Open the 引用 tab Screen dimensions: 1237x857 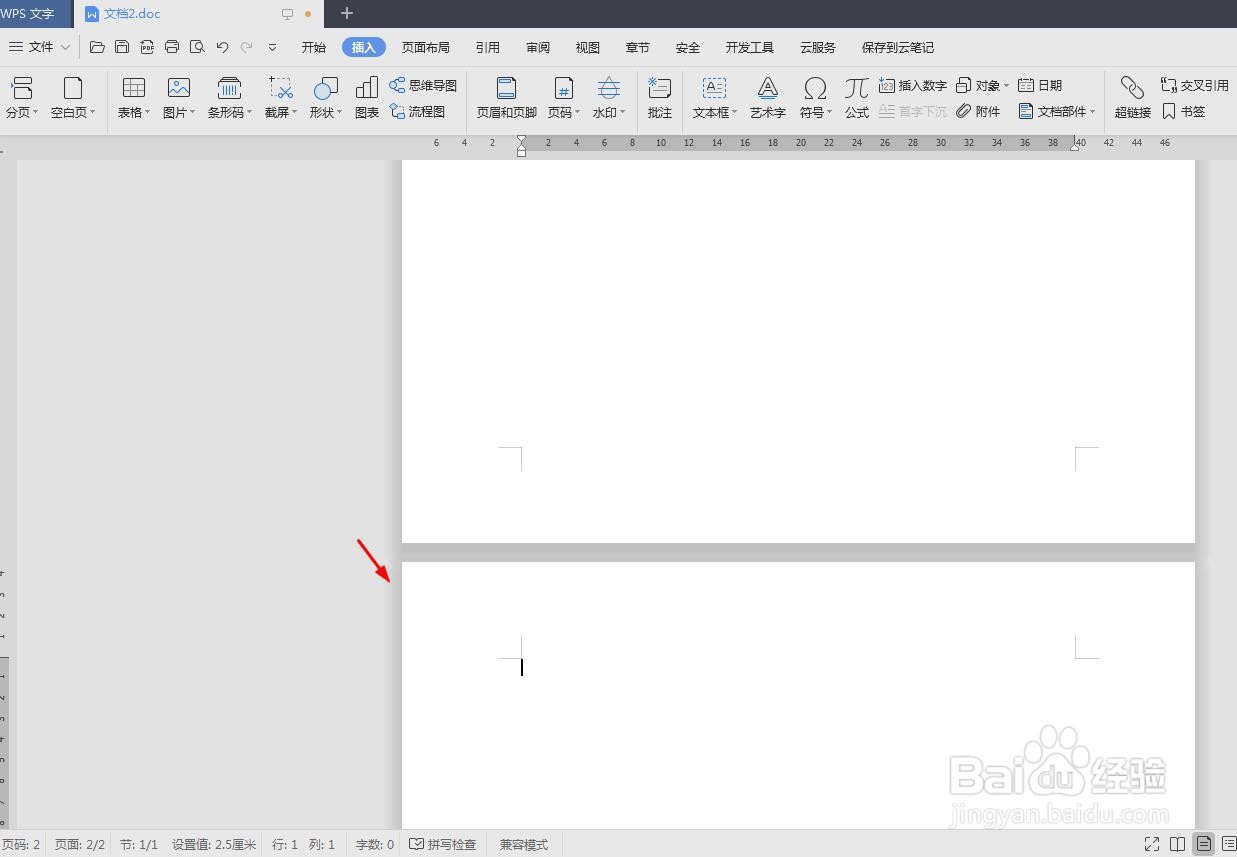pos(488,47)
